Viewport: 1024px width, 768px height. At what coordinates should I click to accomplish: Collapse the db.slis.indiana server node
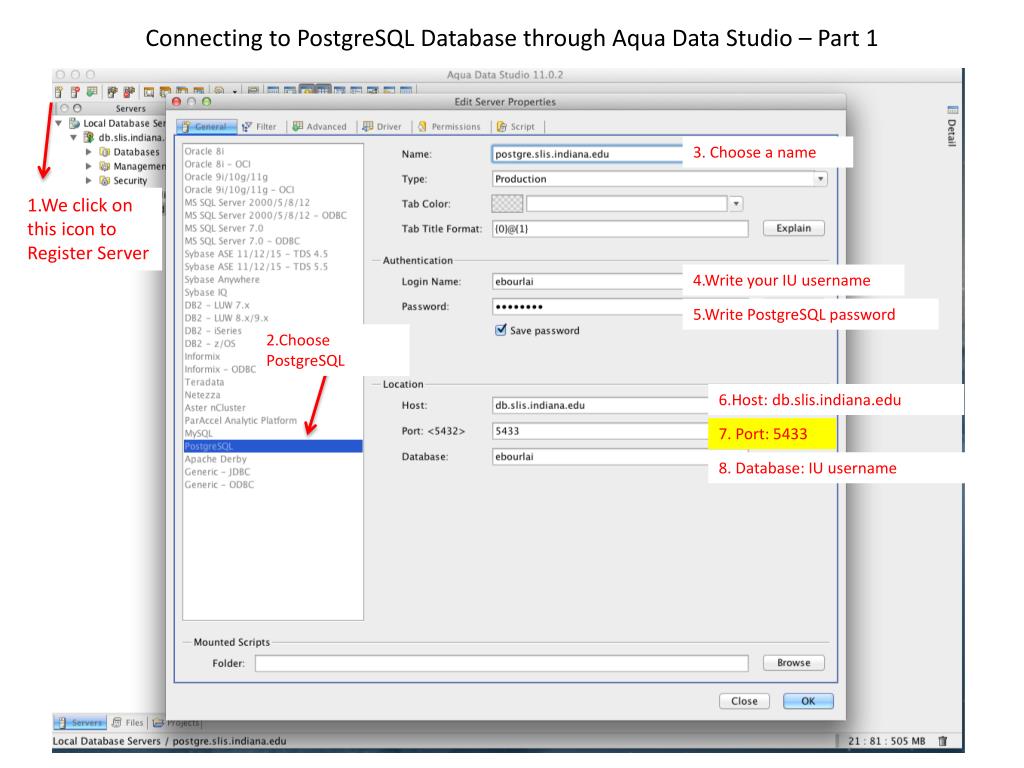pyautogui.click(x=73, y=137)
